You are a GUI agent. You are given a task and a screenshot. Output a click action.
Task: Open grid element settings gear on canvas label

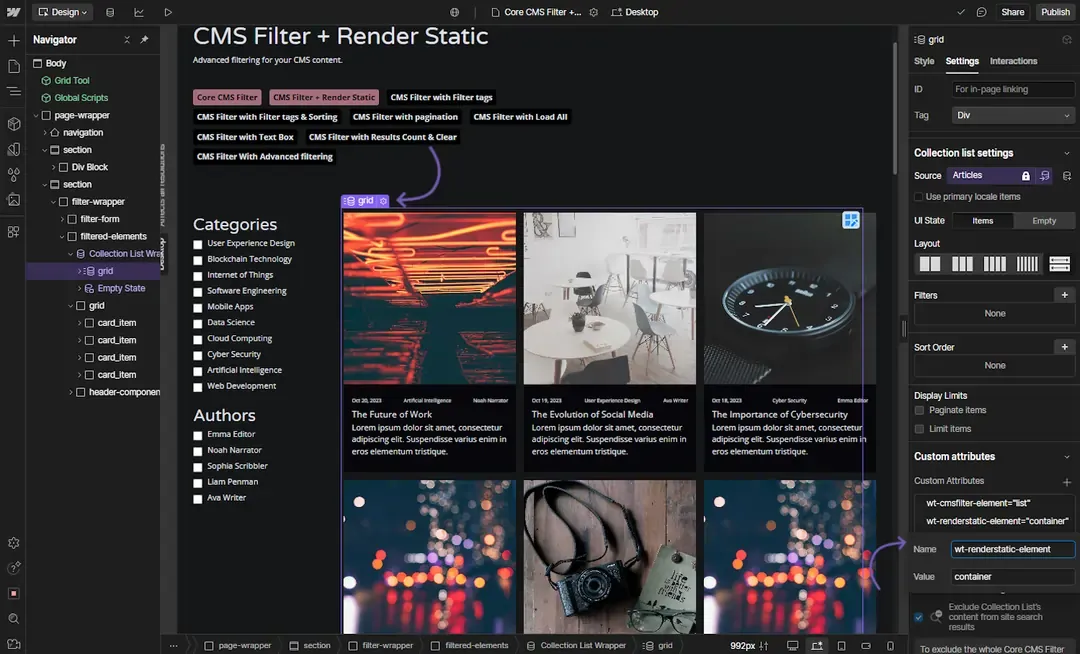click(384, 201)
